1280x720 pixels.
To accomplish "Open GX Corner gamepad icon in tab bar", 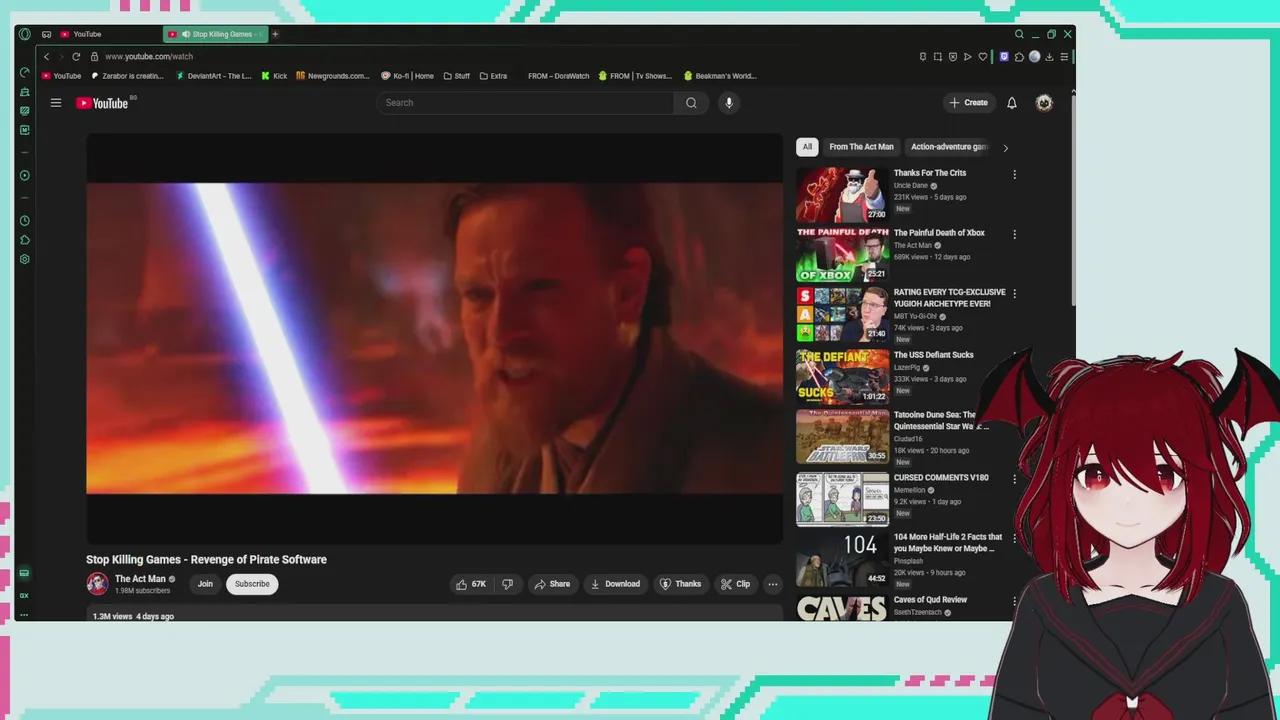I will click(x=46, y=34).
